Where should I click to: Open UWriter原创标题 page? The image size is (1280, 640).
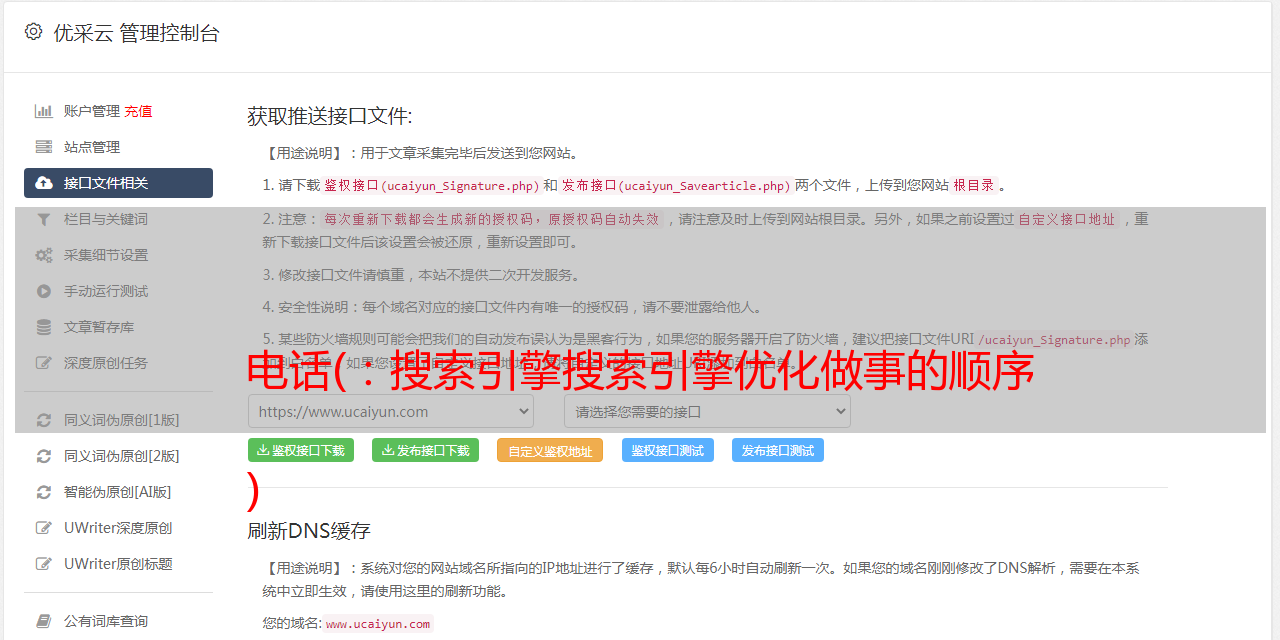tap(118, 564)
